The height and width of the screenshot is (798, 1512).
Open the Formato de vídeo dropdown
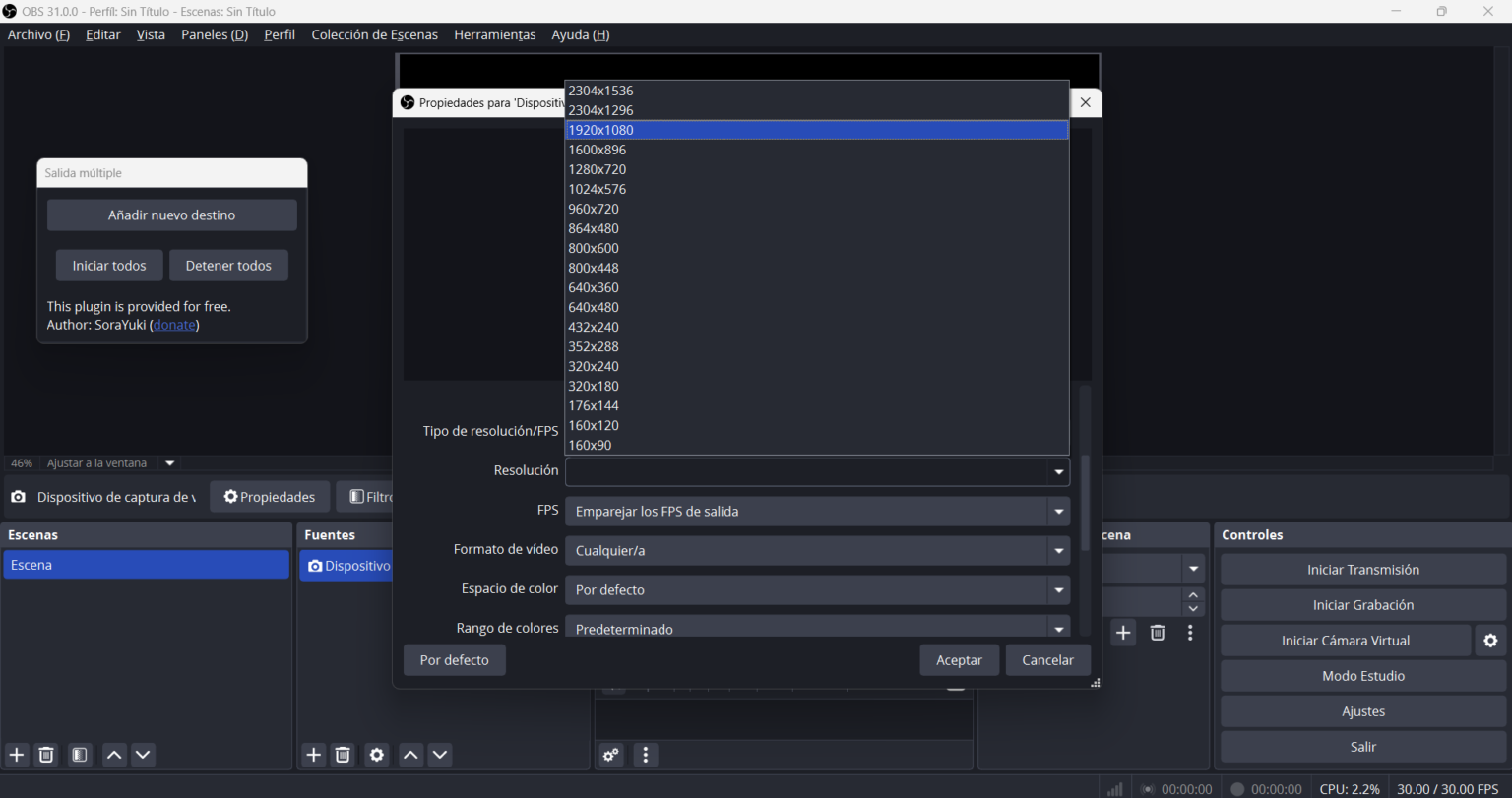[816, 551]
